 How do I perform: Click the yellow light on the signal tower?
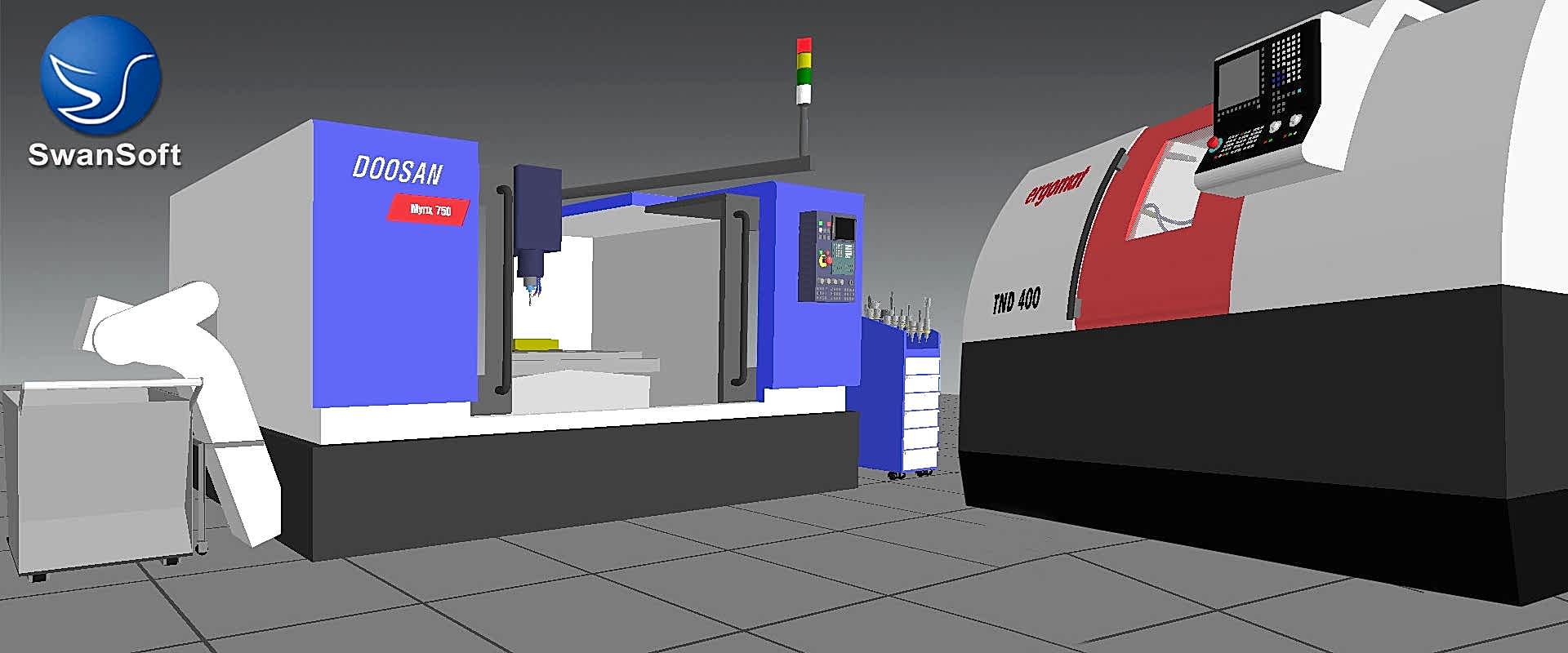coord(804,60)
